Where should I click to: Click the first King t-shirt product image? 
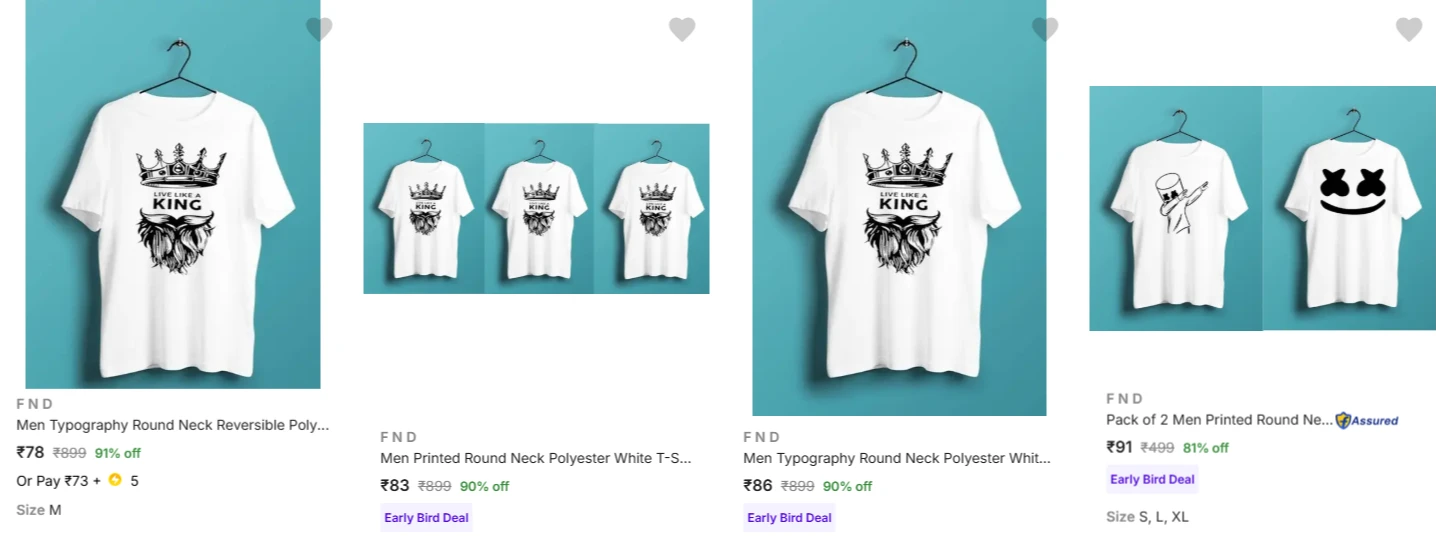click(x=173, y=194)
